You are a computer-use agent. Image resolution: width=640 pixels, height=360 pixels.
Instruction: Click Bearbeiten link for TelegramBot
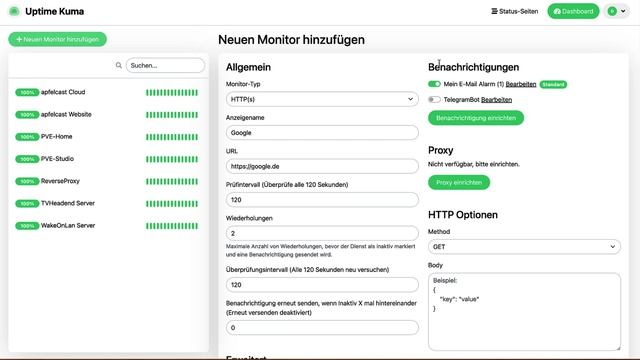pyautogui.click(x=496, y=100)
